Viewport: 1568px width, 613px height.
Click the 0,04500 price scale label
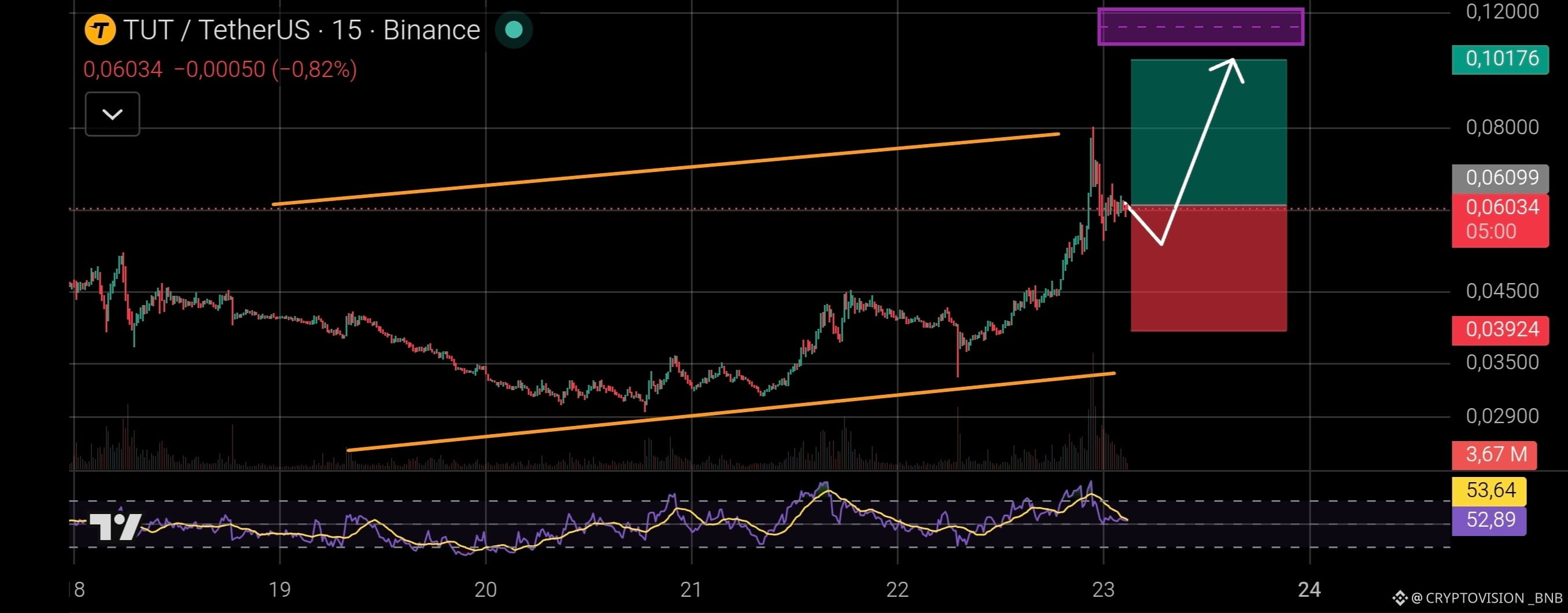1502,291
